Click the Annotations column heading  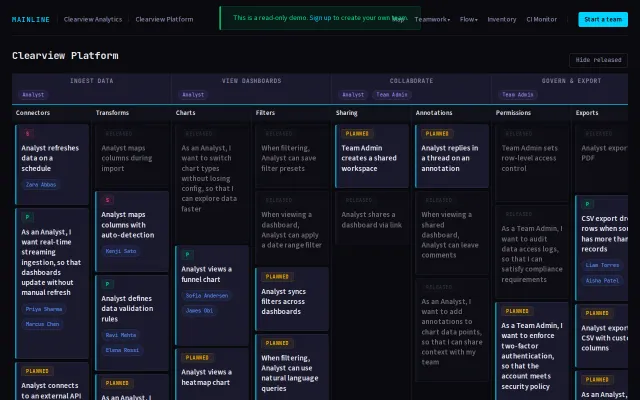click(x=434, y=113)
